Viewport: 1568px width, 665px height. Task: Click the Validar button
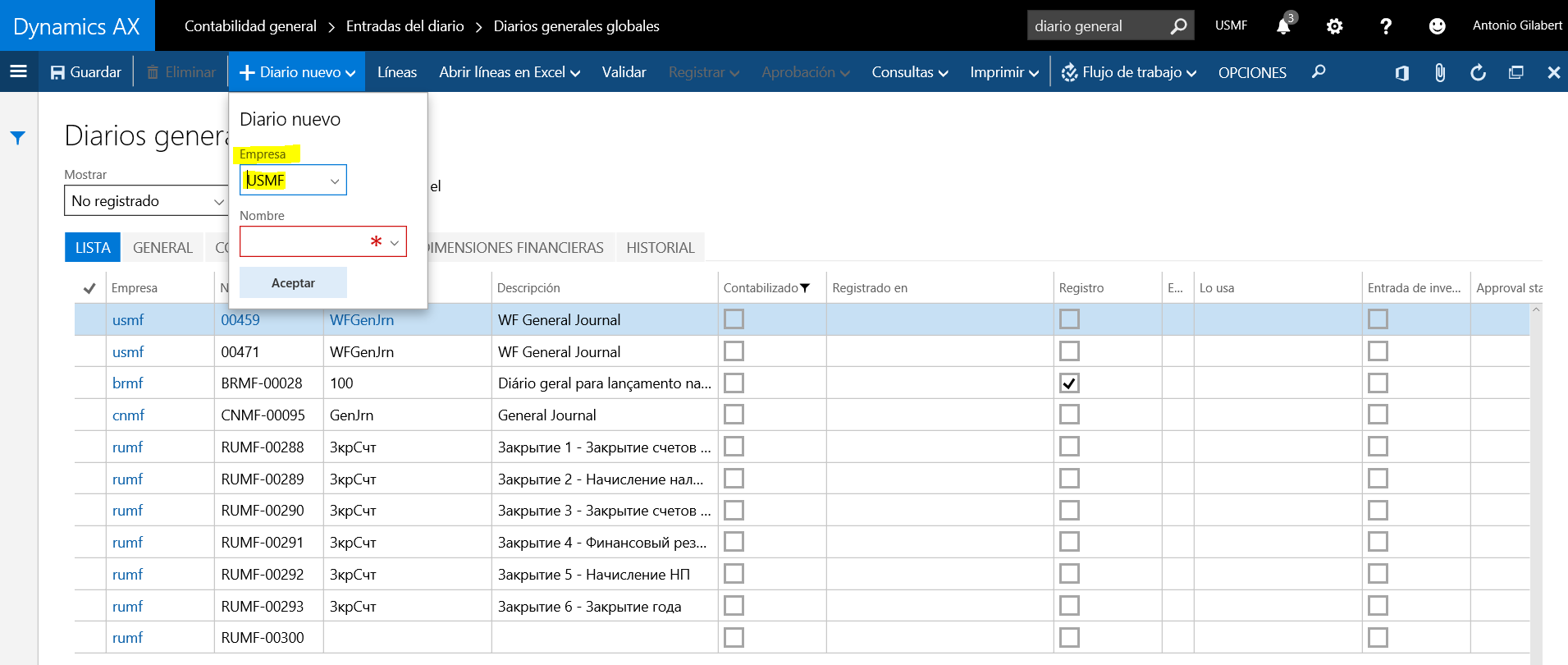pos(624,72)
